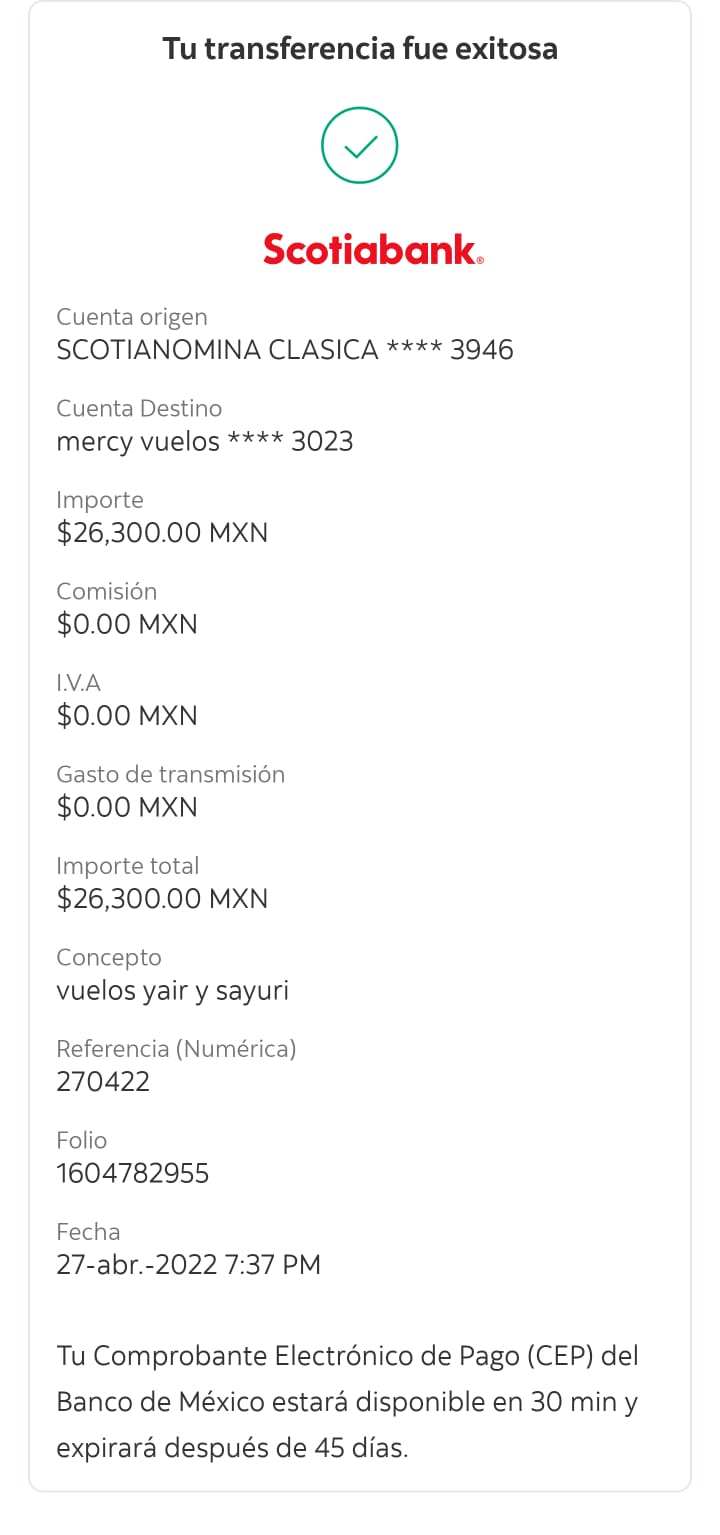The image size is (720, 1535).
Task: Click the Importe amount $26,300.00 MXN
Action: point(162,533)
